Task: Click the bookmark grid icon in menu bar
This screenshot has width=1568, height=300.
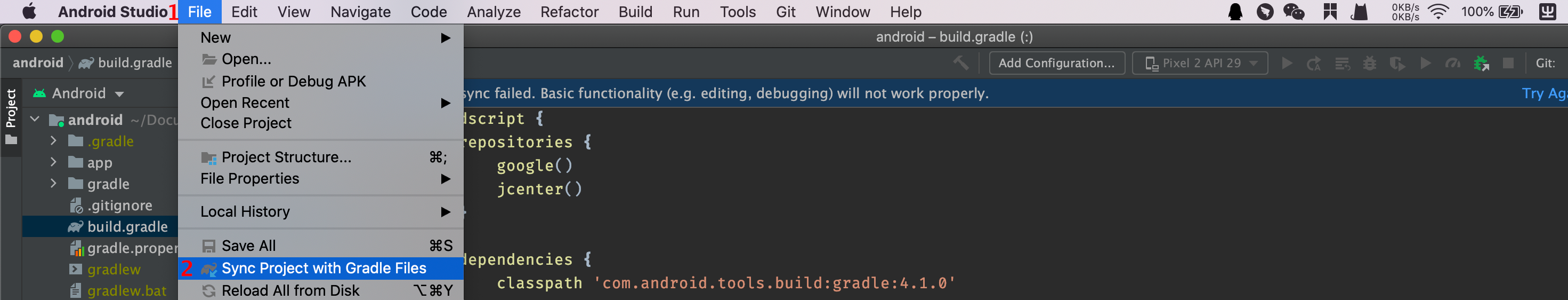Action: tap(1329, 12)
